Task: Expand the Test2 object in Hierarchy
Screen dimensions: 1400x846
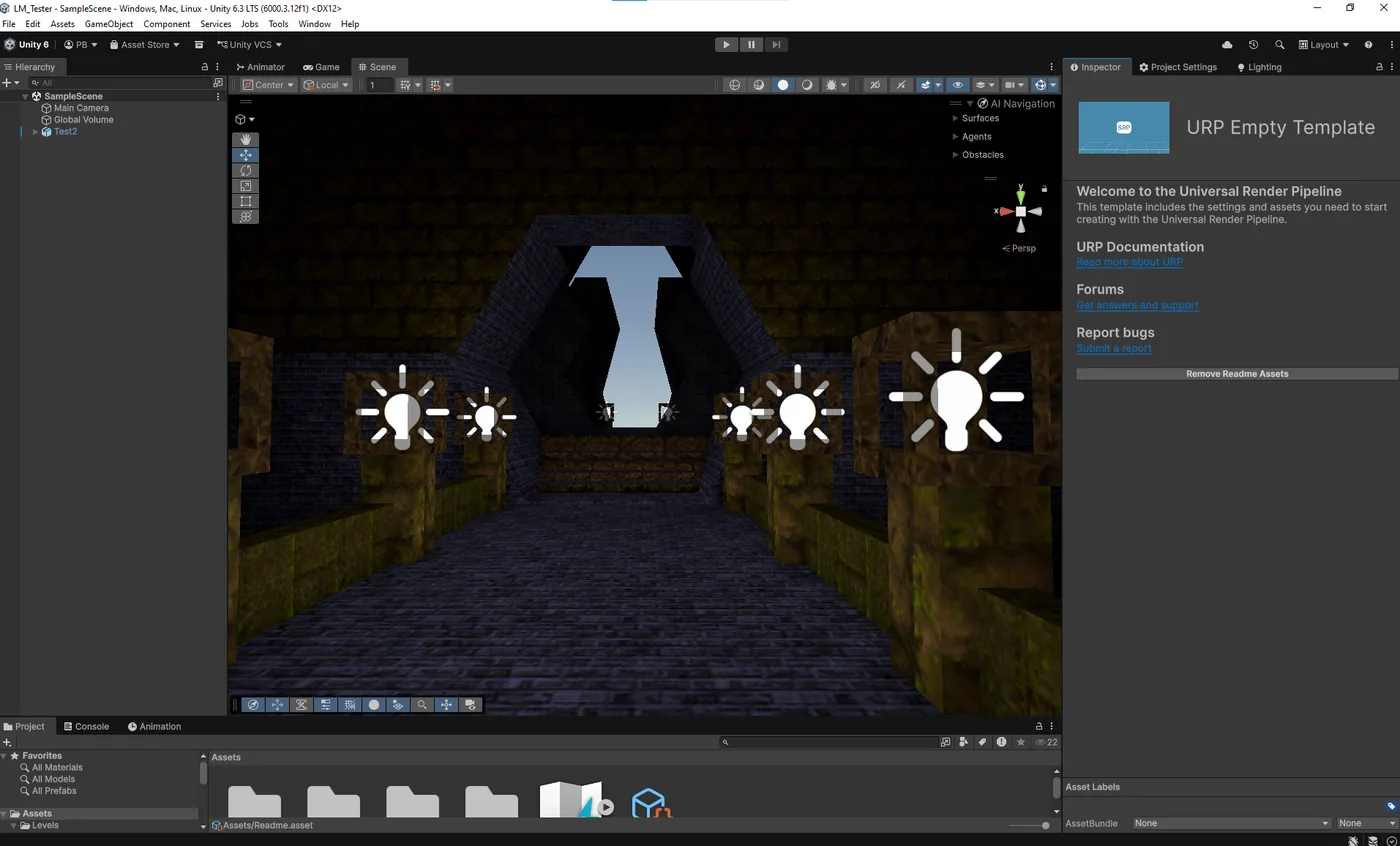Action: (x=35, y=132)
